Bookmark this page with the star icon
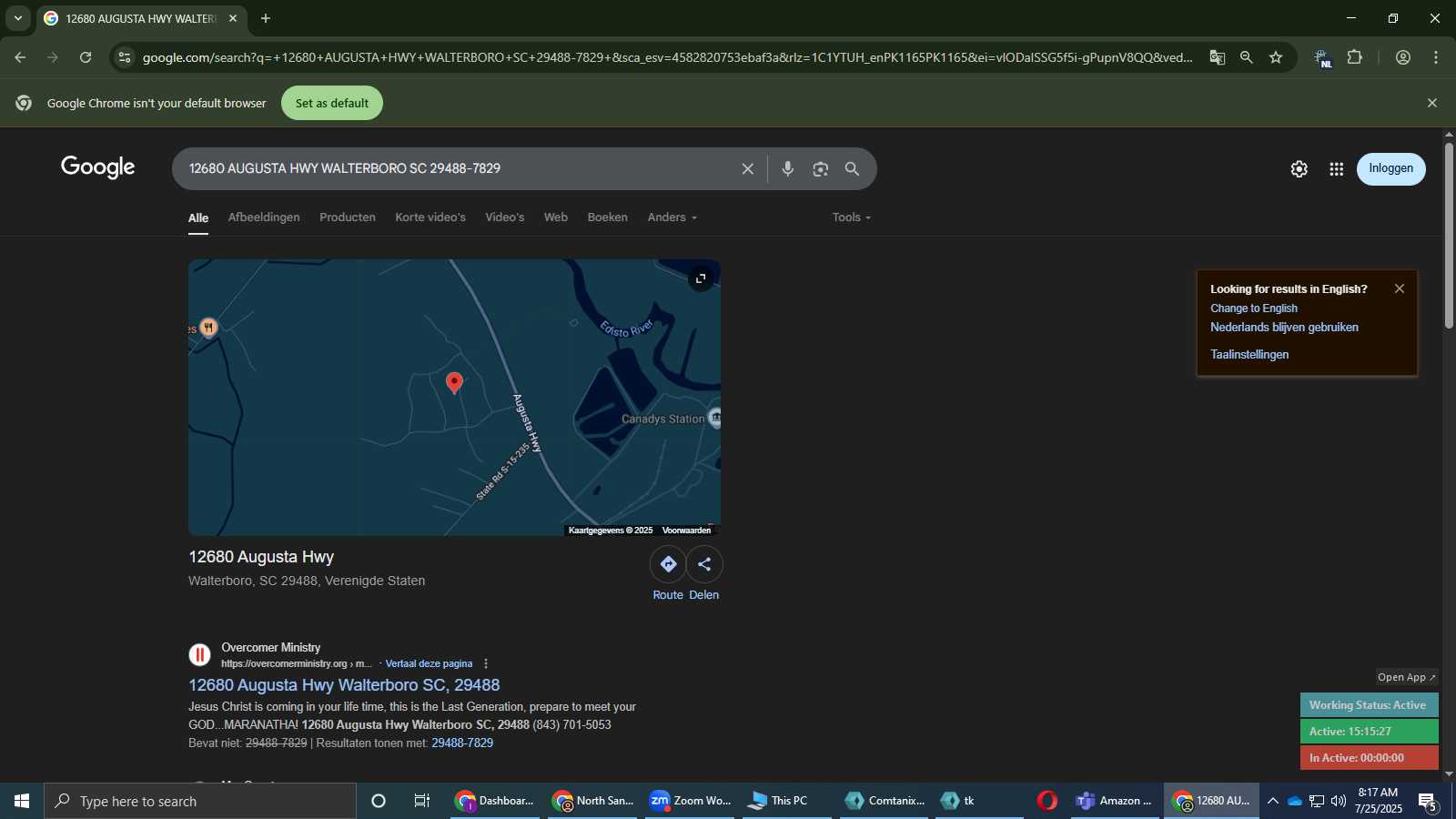The width and height of the screenshot is (1456, 819). (1276, 57)
